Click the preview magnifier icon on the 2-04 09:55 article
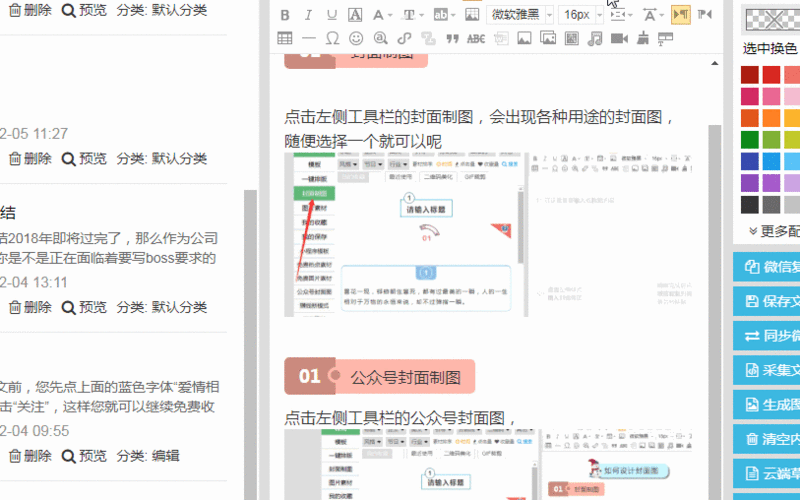 [68, 456]
